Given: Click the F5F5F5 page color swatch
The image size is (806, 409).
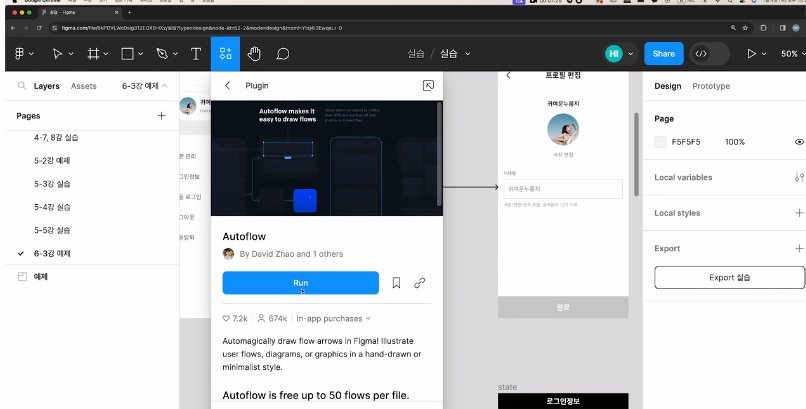Looking at the screenshot, I should 661,142.
